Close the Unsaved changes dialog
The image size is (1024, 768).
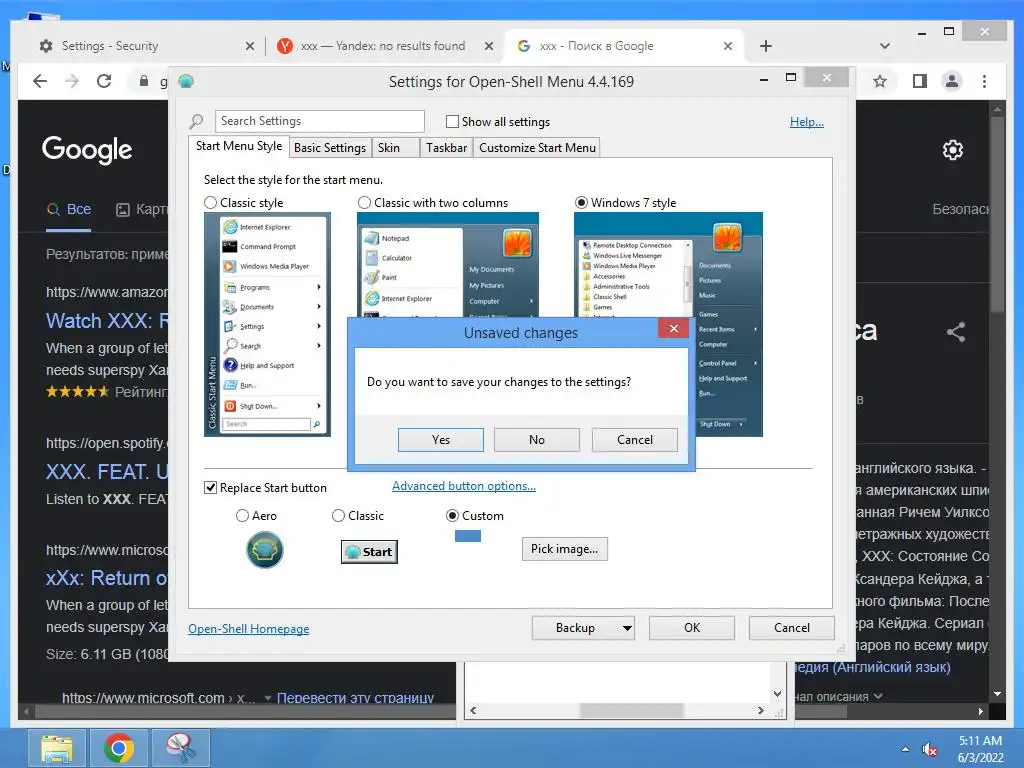click(673, 328)
